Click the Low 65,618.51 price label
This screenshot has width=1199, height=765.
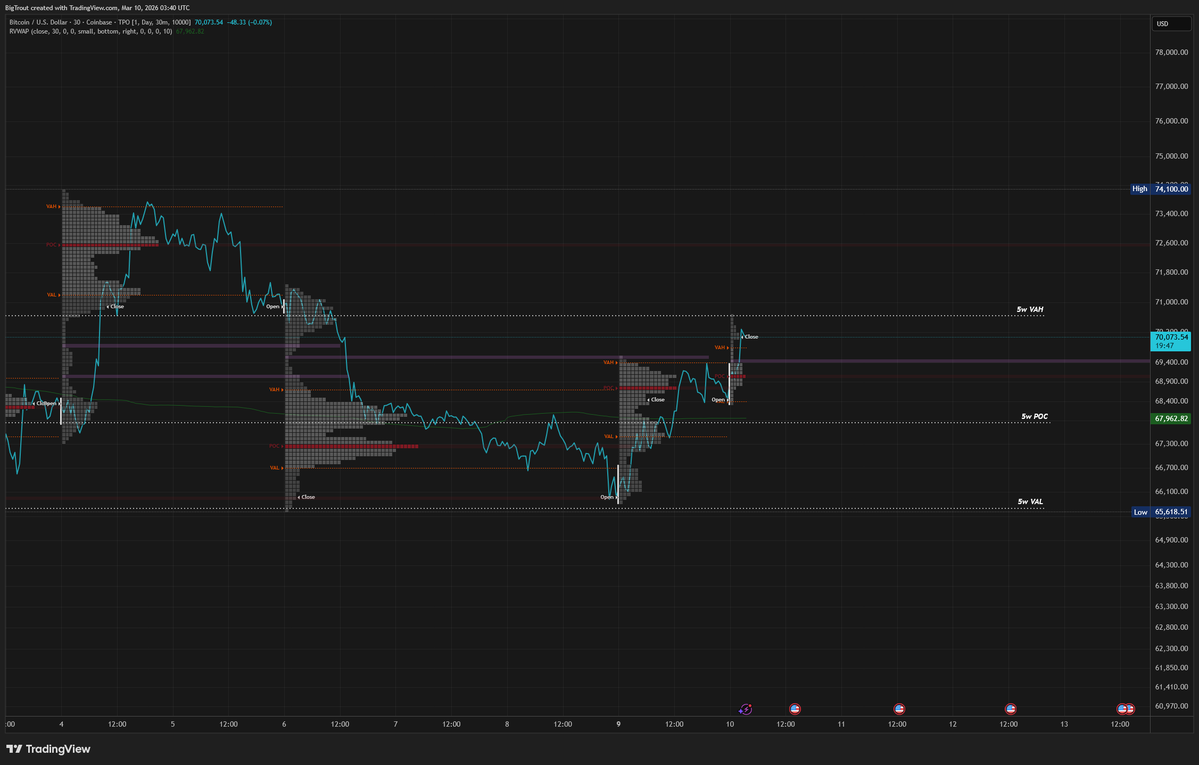[1161, 513]
